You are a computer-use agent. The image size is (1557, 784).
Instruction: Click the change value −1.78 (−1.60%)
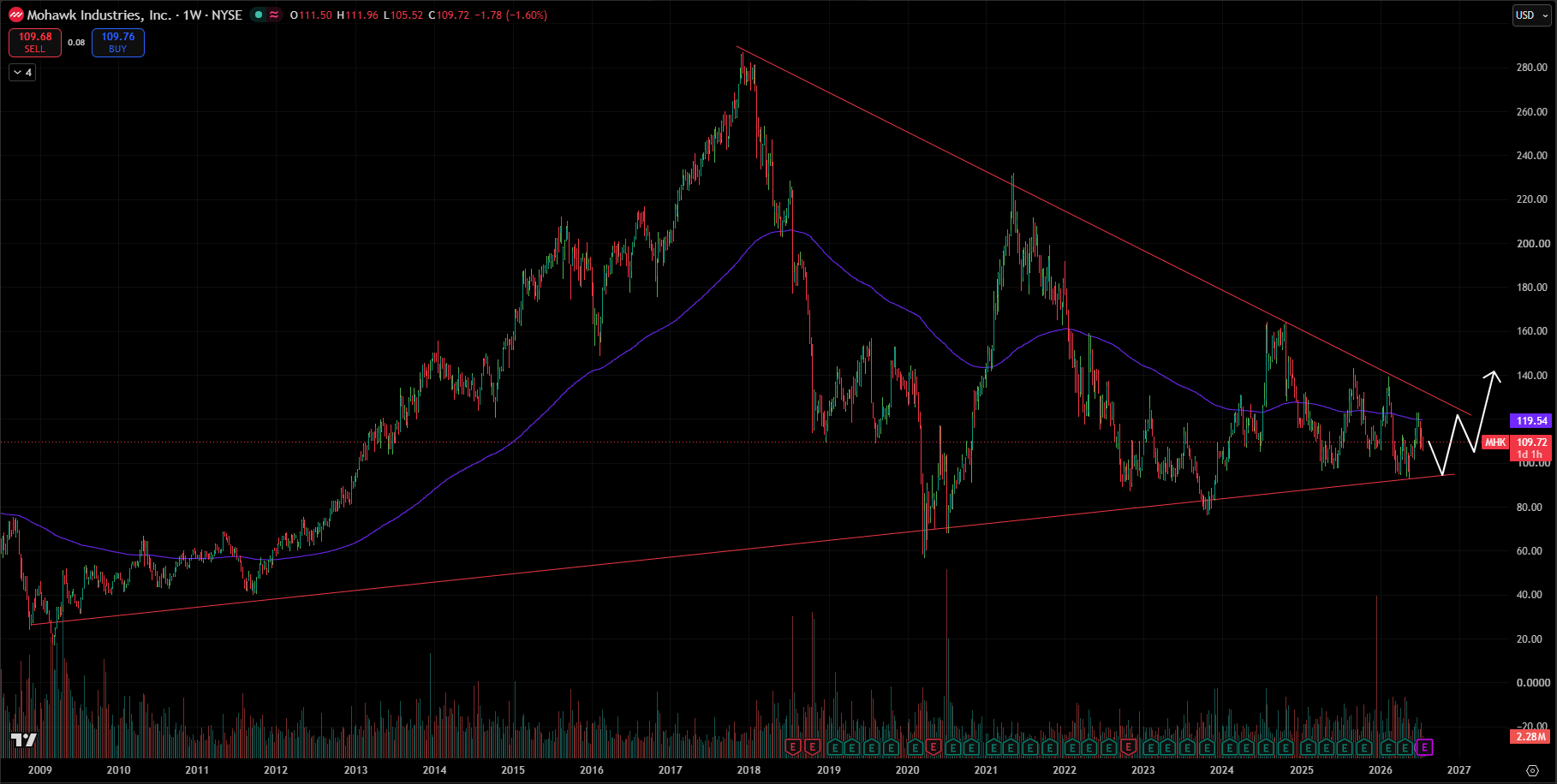pos(510,15)
